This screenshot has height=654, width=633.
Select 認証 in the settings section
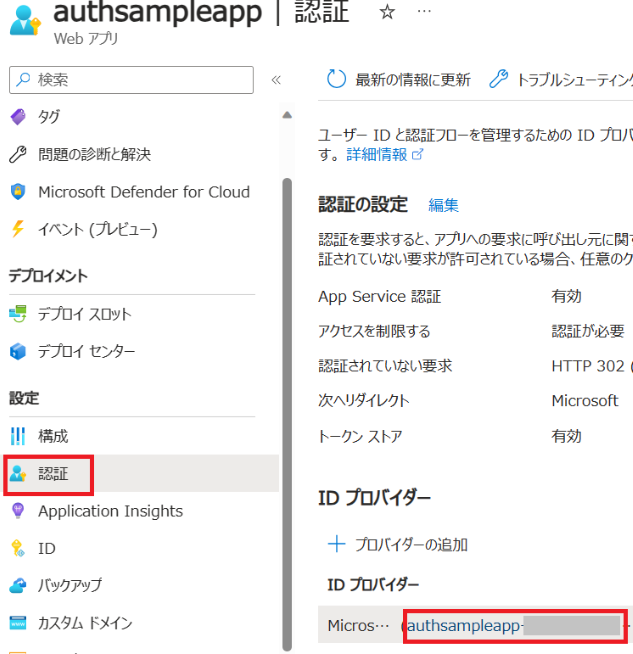[x=53, y=474]
